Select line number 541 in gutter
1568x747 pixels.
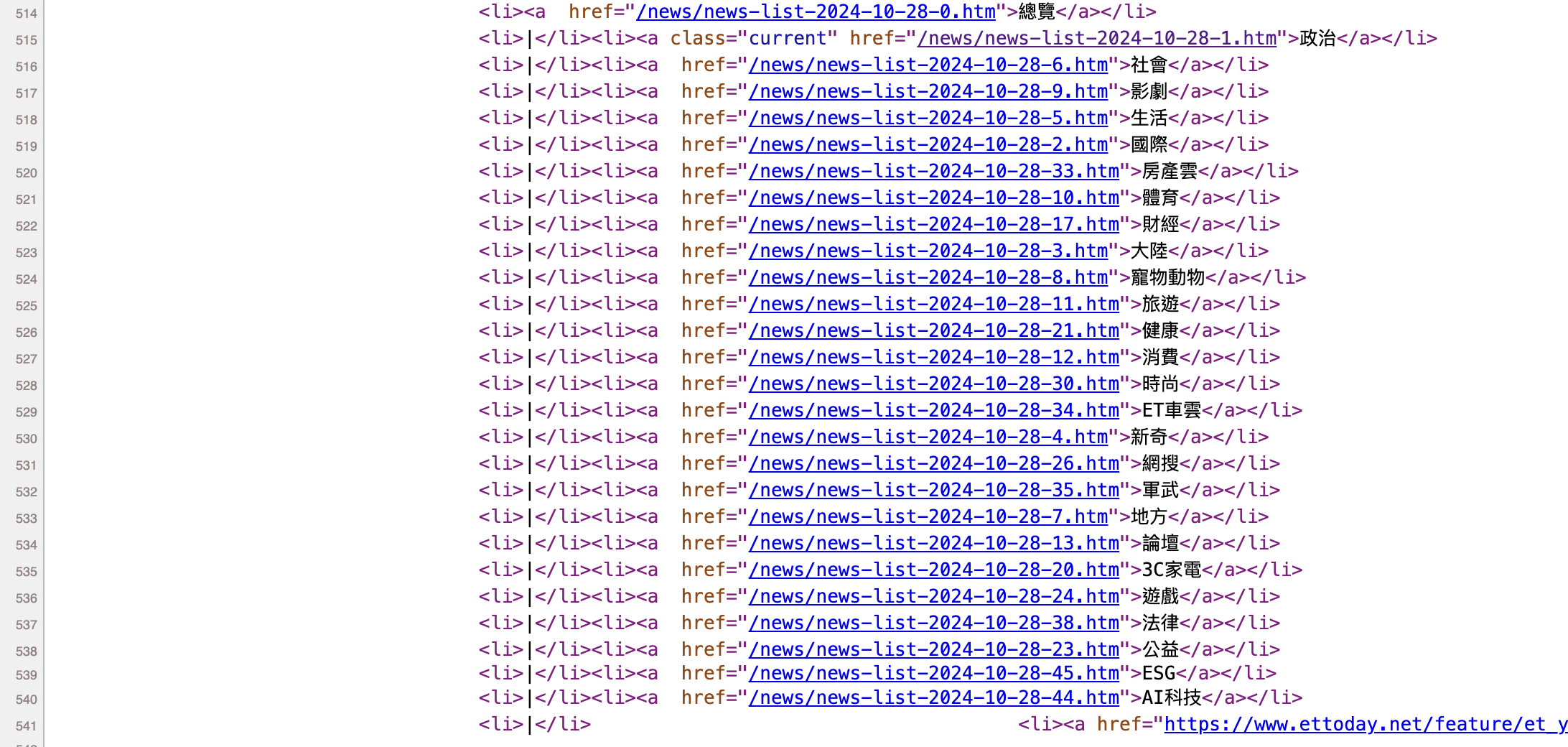point(27,726)
